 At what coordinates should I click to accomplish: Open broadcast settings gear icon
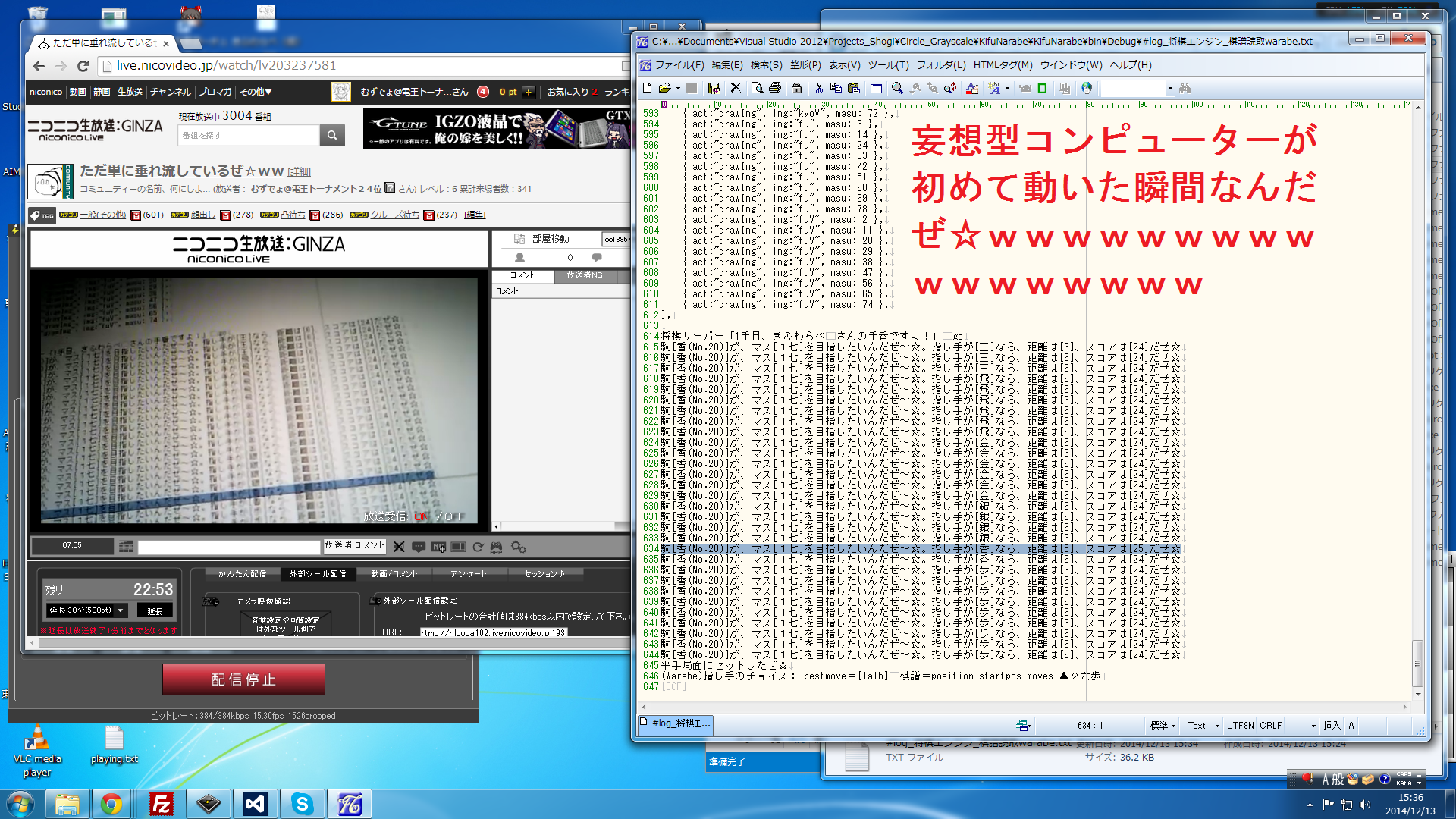pyautogui.click(x=519, y=547)
